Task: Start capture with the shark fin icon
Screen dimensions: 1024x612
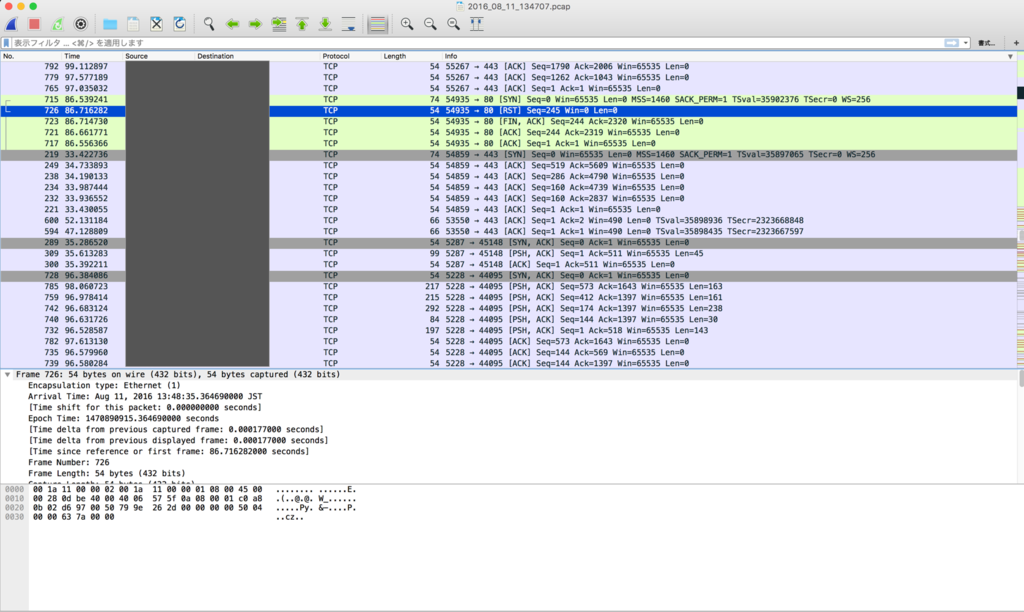Action: (12, 24)
